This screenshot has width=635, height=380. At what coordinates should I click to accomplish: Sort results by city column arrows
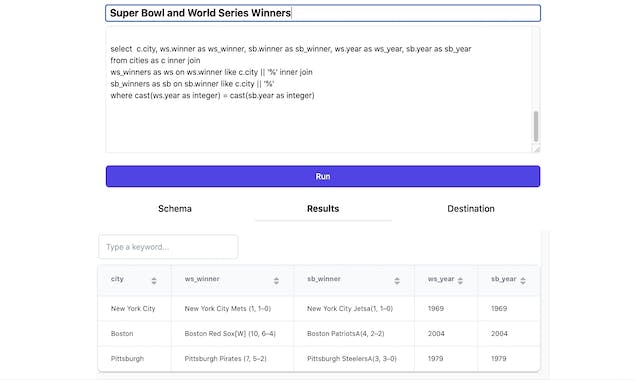[x=154, y=281]
